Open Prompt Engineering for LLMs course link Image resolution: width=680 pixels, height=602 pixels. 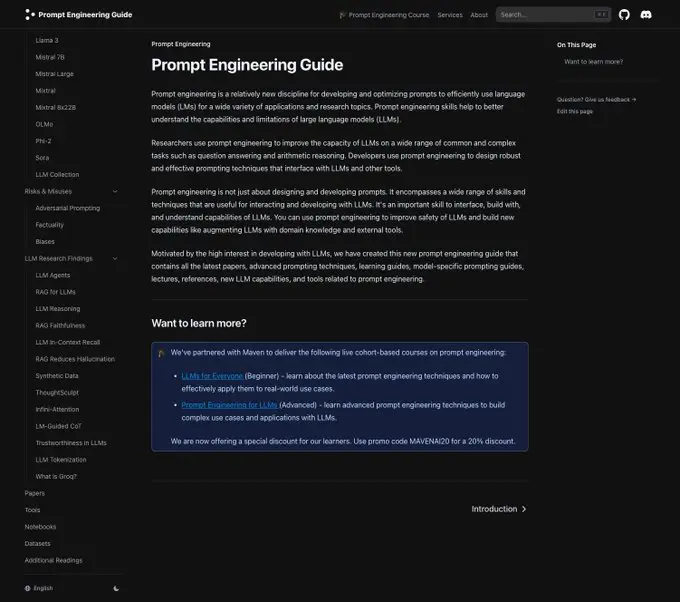coord(229,405)
